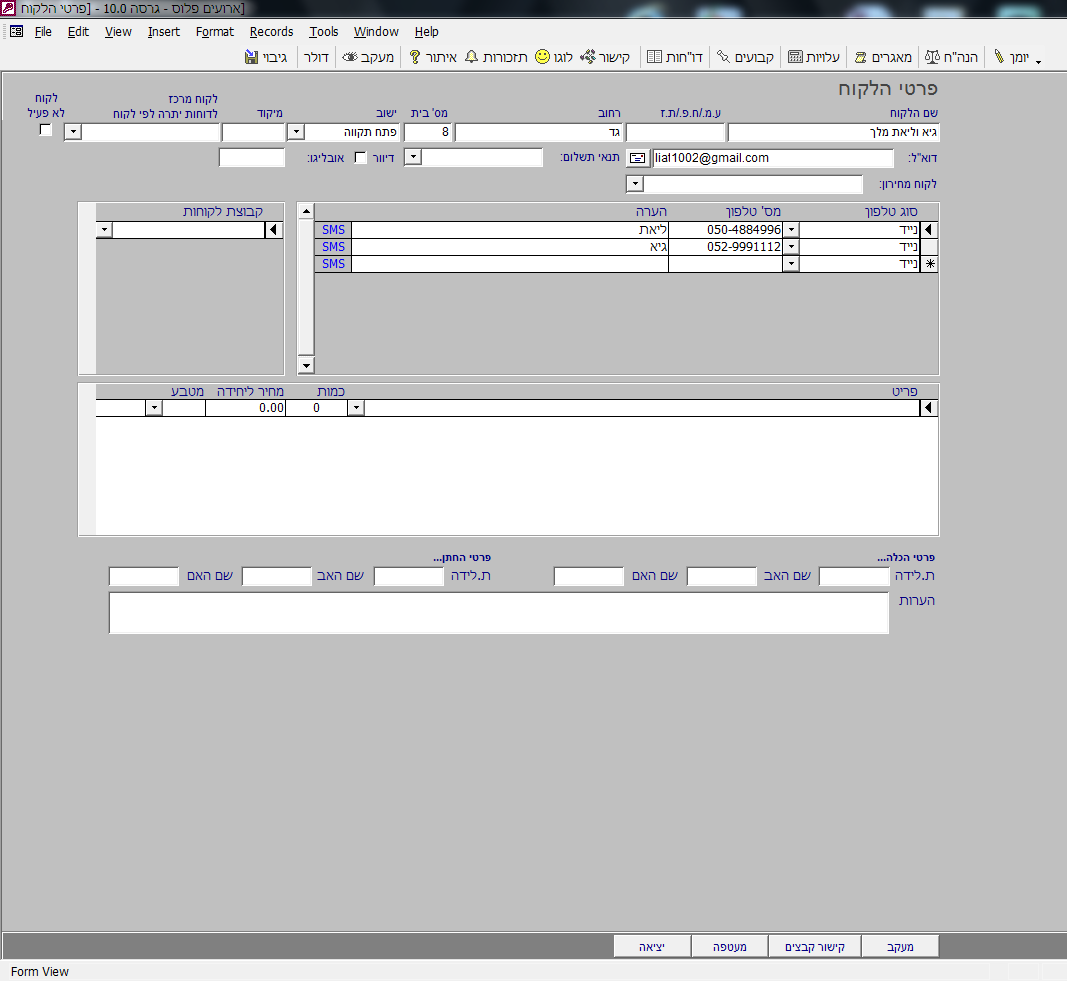Screen dimensions: 1067x981
Task: Open phone type dropdown for 052-9991112
Action: point(791,247)
